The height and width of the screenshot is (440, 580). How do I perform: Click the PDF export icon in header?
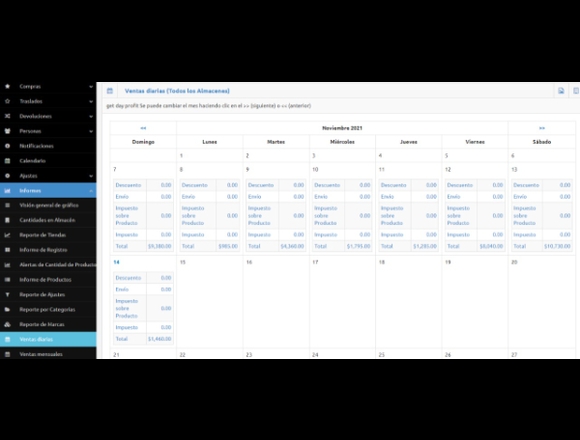[561, 91]
